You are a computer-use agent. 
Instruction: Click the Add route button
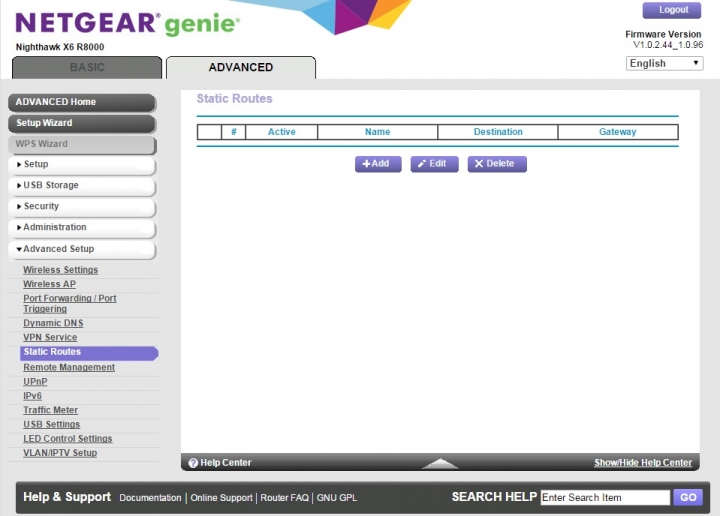pyautogui.click(x=378, y=164)
